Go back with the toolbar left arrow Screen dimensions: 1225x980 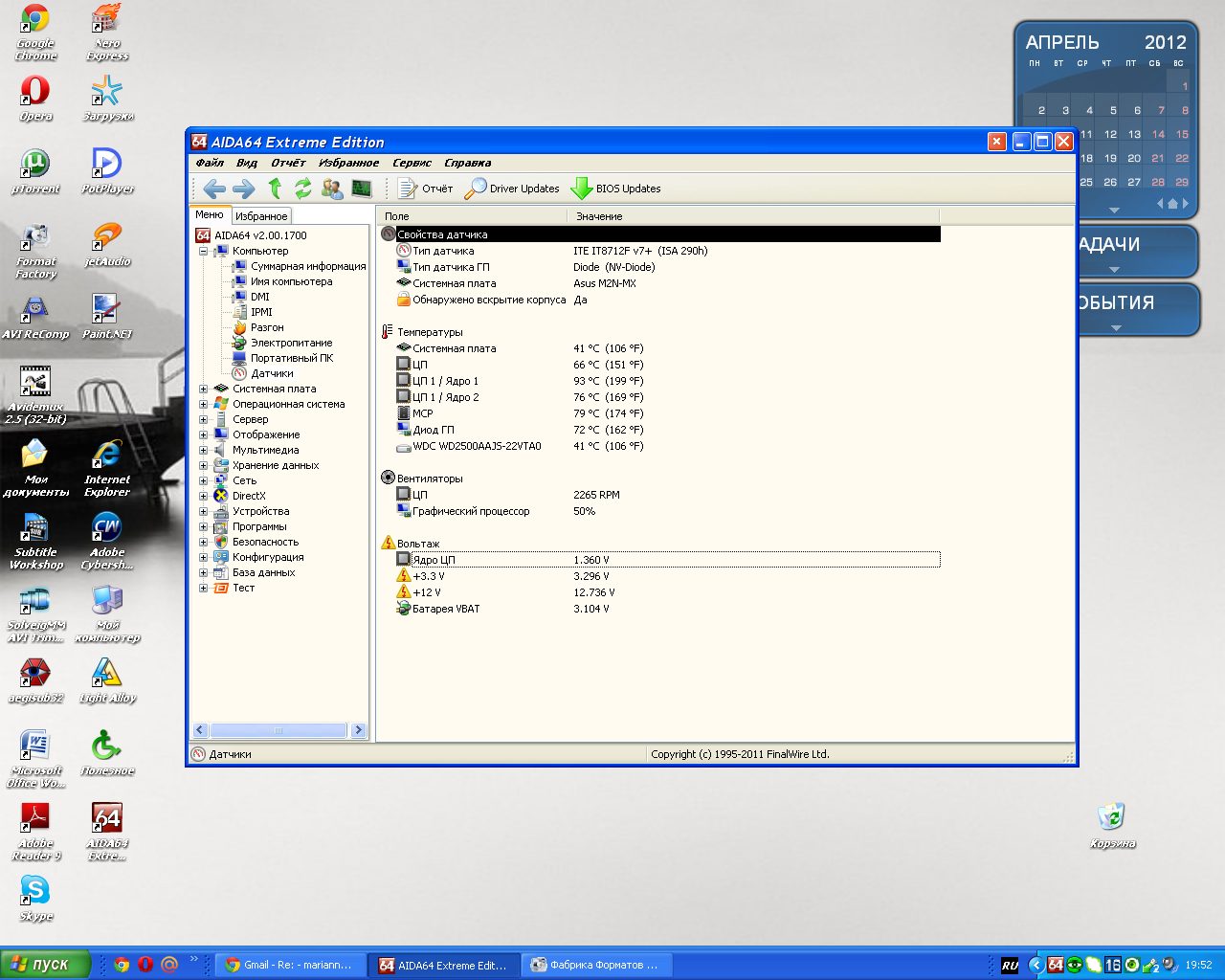214,189
